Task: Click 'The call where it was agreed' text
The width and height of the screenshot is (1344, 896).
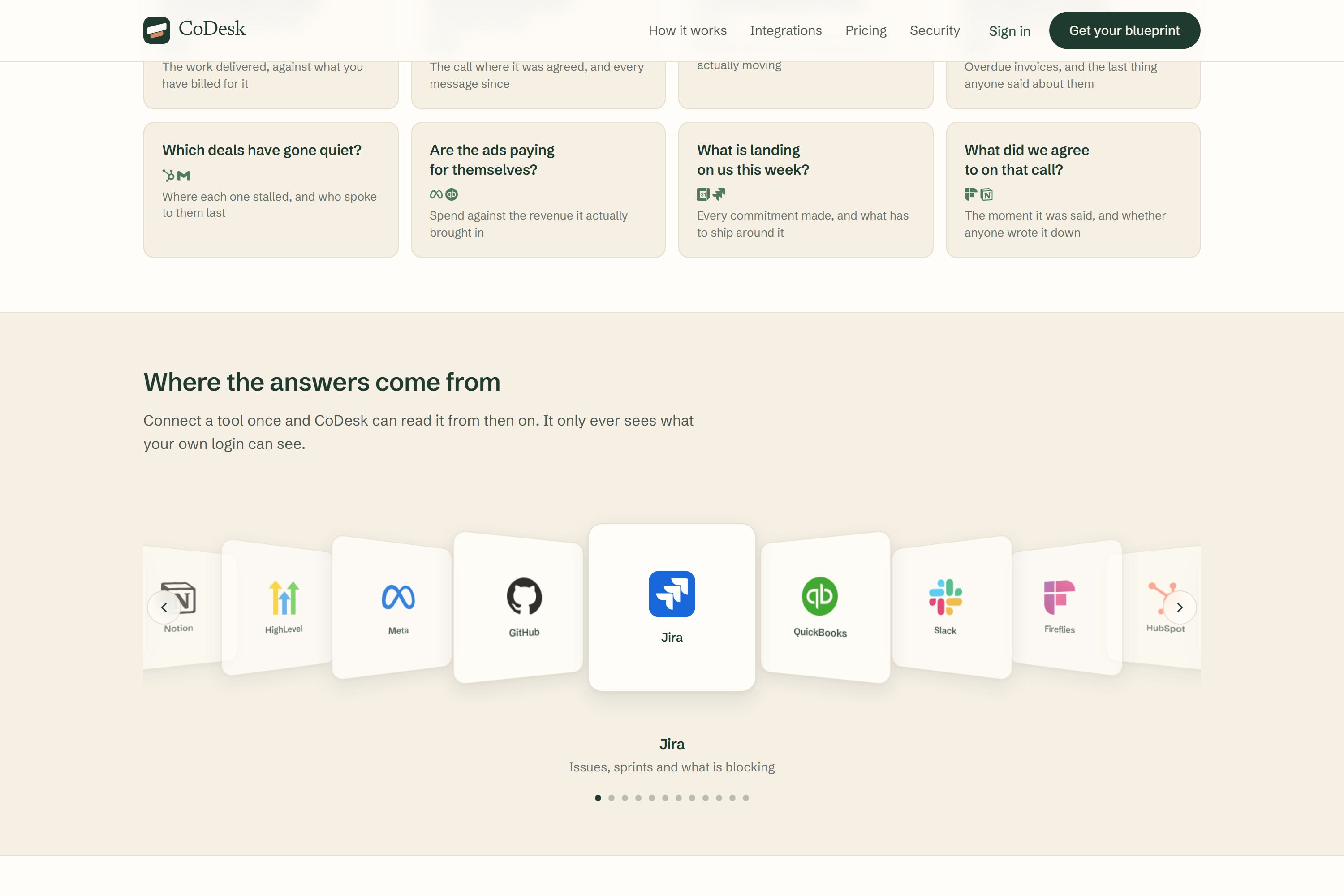Action: (x=537, y=75)
